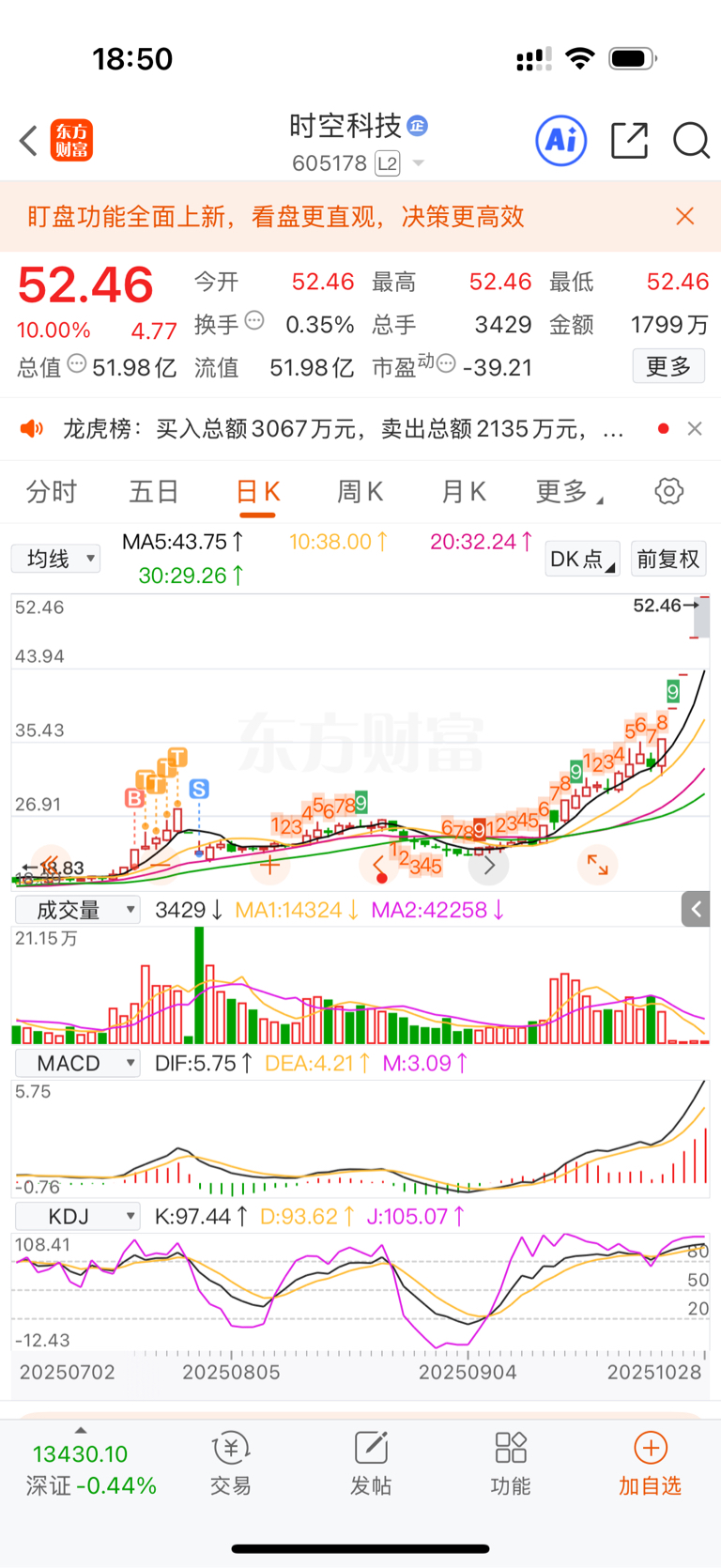This screenshot has height=1568, width=721.
Task: Tap the red cursor dot on chart
Action: click(x=382, y=879)
